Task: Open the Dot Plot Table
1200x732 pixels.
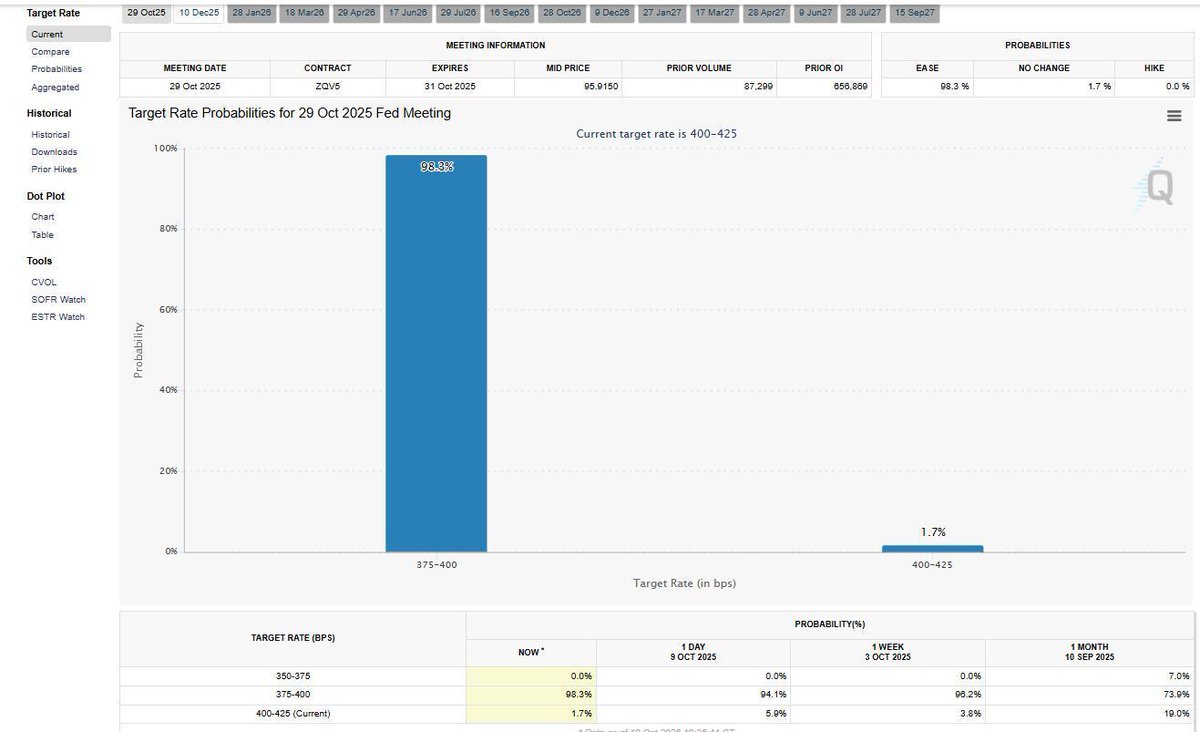Action: click(41, 234)
